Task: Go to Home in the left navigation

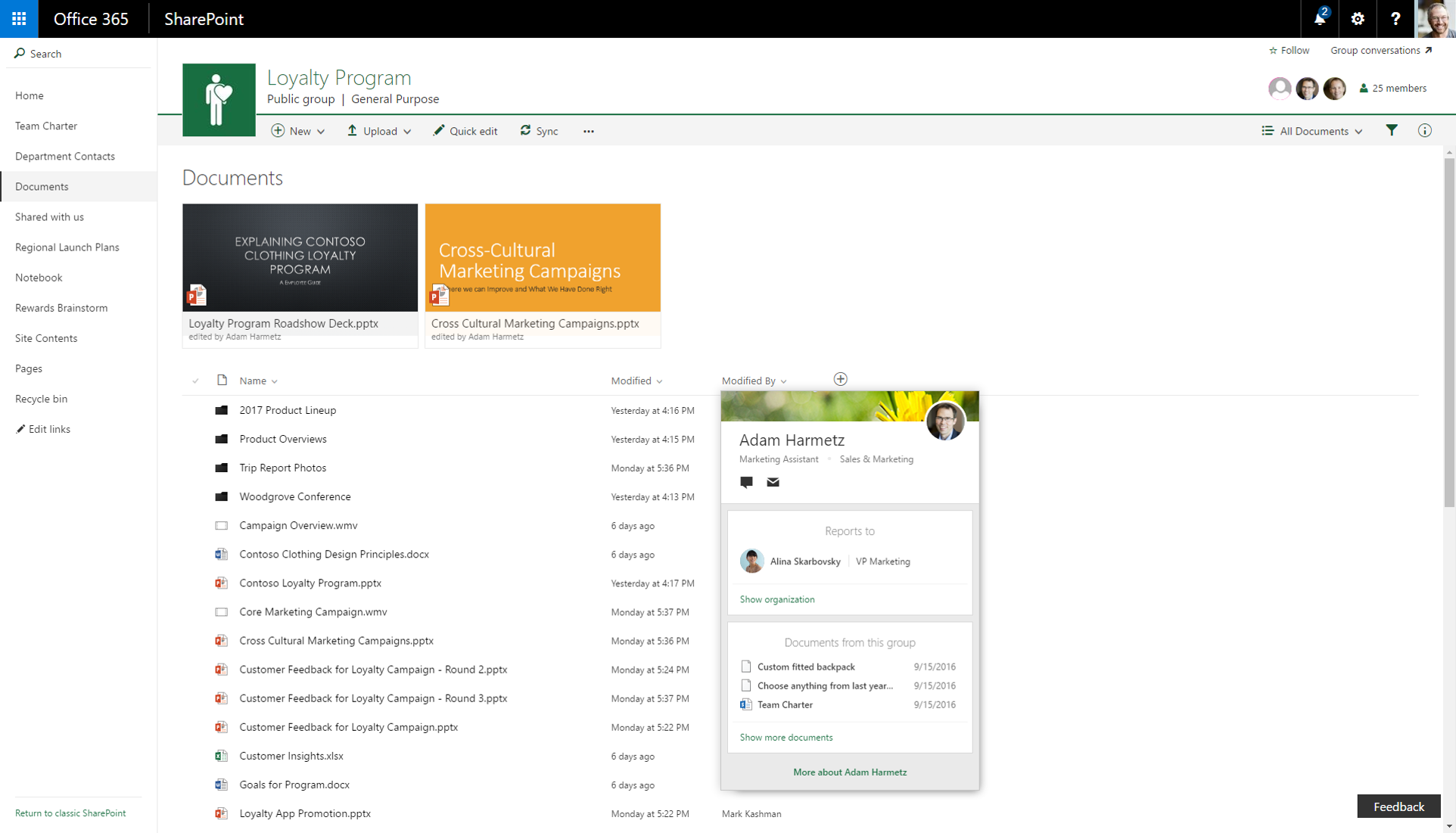Action: [30, 95]
